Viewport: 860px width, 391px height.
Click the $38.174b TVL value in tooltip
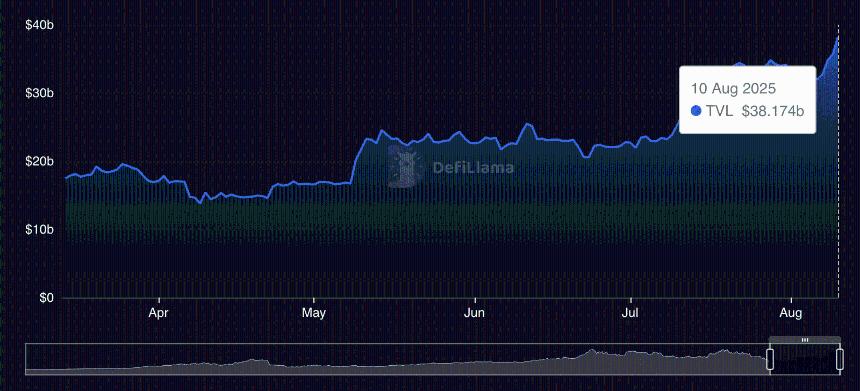773,111
